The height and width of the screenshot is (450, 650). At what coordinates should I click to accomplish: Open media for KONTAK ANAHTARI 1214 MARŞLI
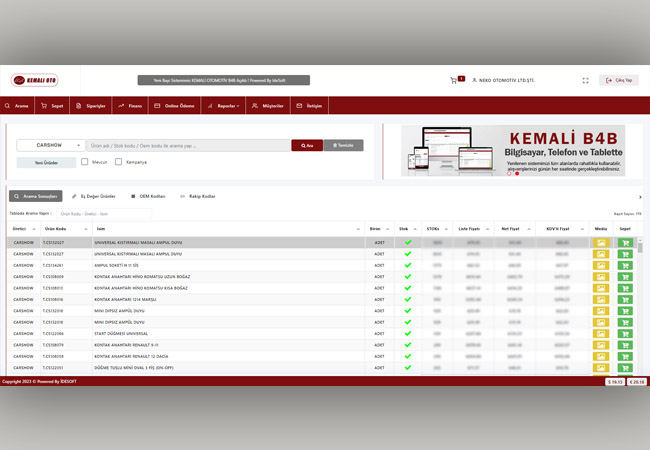601,300
